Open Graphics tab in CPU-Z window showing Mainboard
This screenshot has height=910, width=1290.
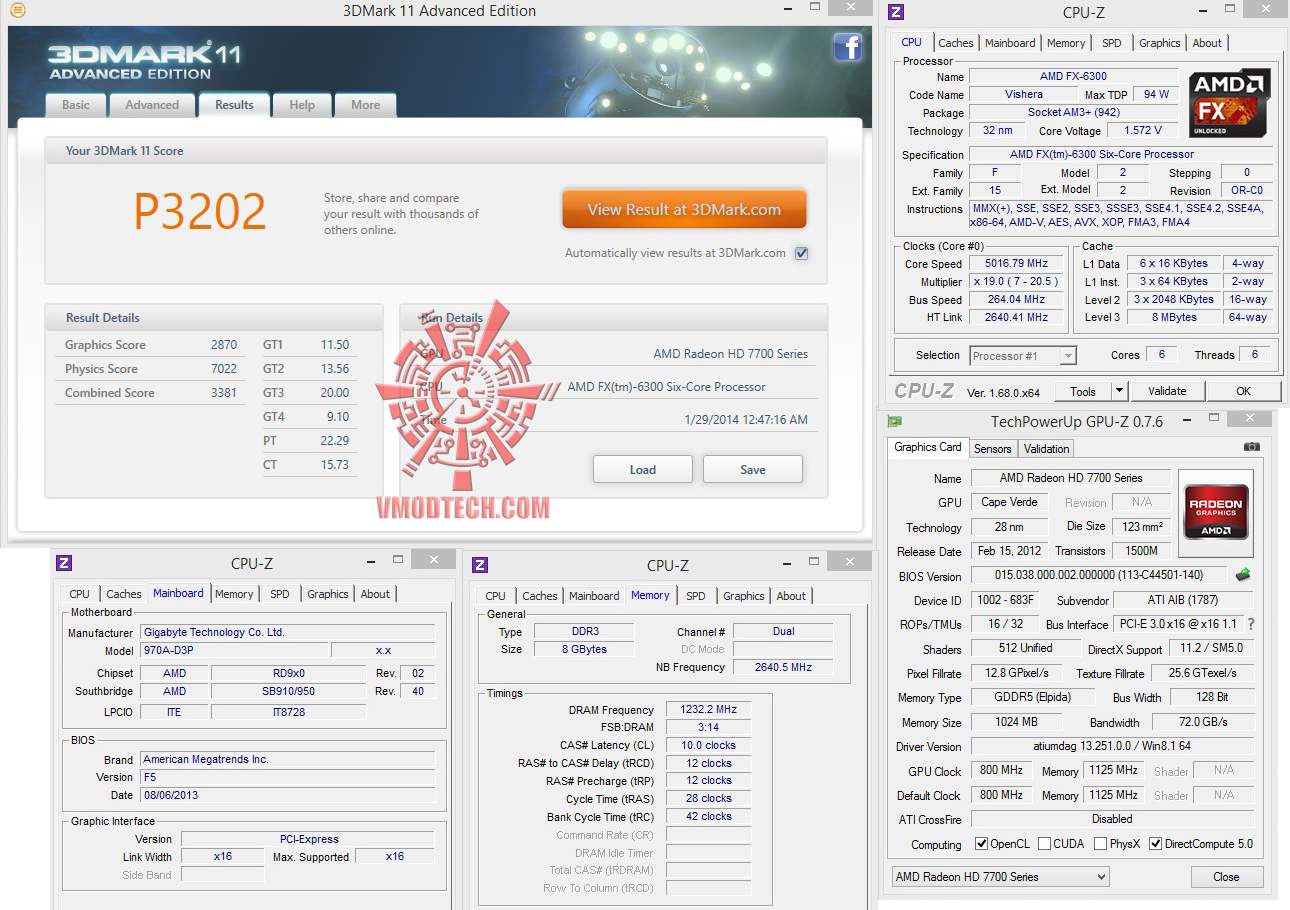pyautogui.click(x=328, y=594)
